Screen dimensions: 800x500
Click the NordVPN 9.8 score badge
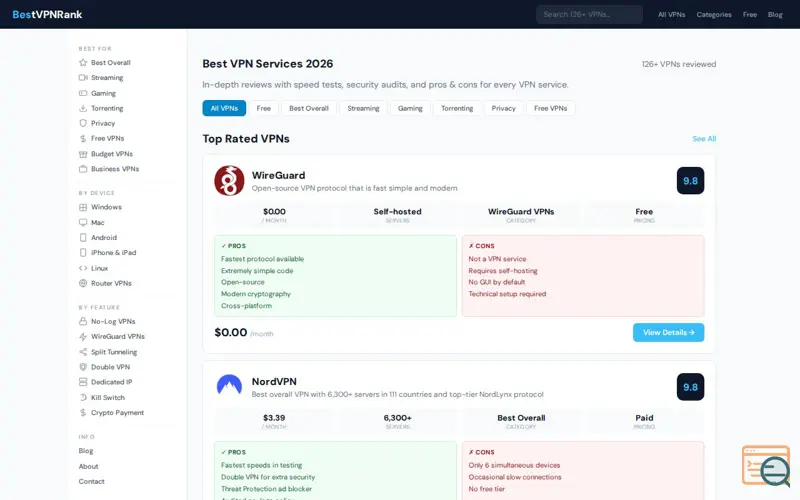coord(690,387)
